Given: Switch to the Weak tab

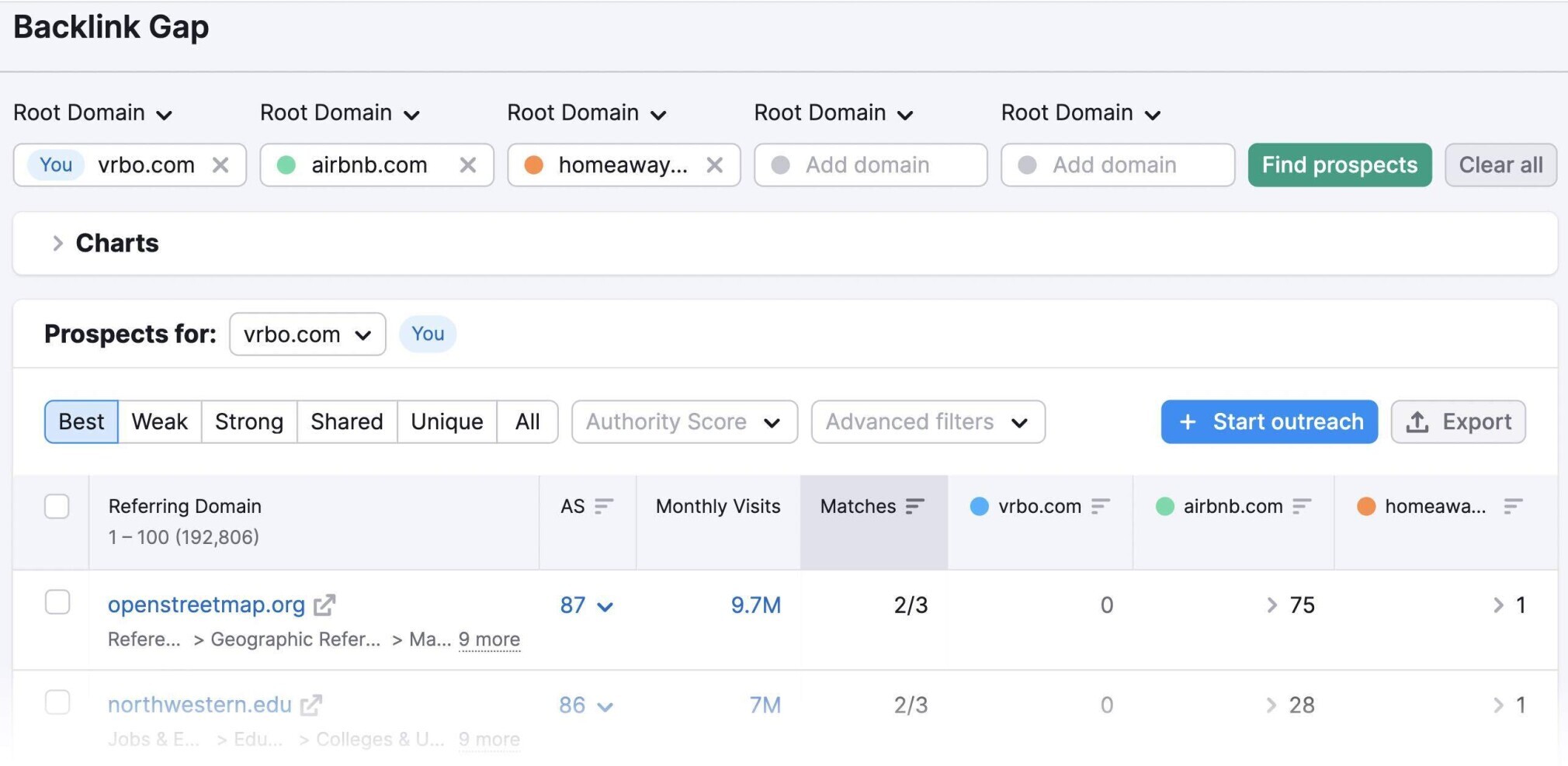Looking at the screenshot, I should (159, 421).
